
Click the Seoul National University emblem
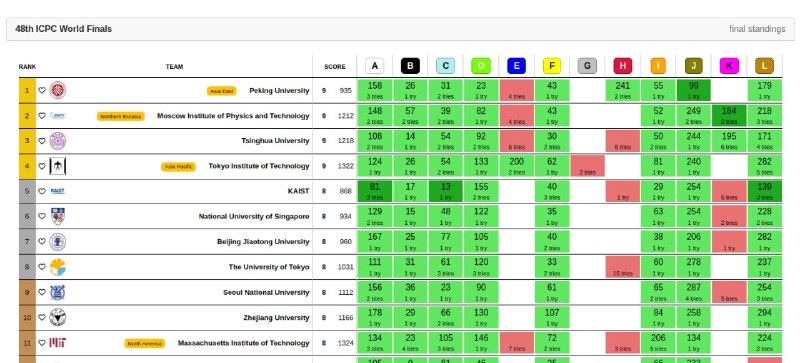tap(58, 293)
